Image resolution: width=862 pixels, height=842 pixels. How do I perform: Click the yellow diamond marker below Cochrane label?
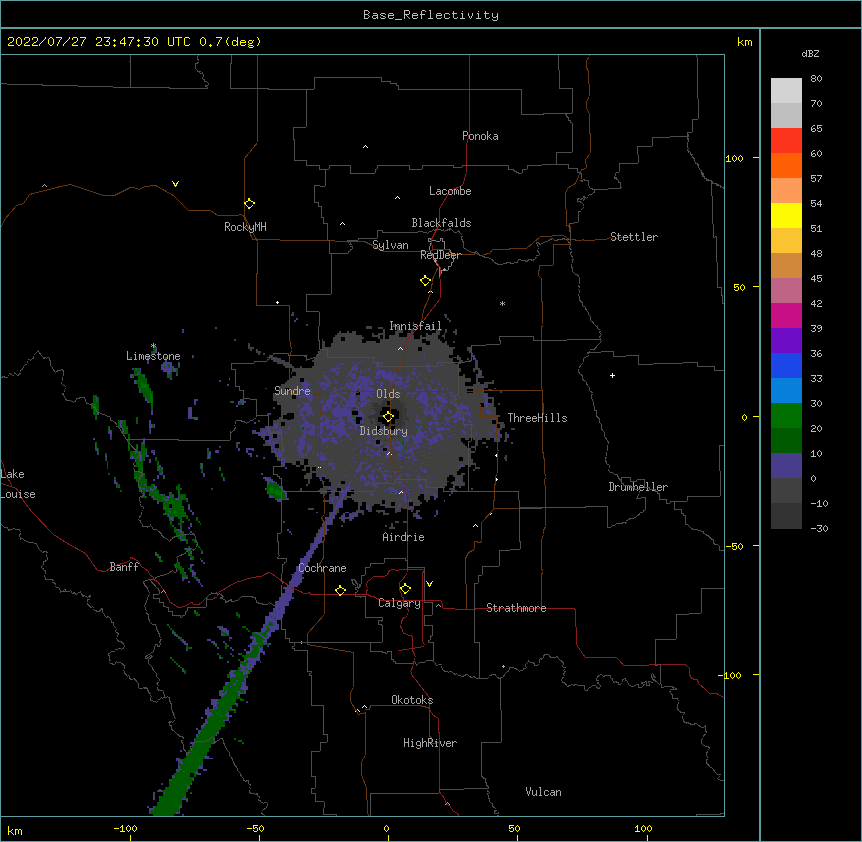click(340, 590)
